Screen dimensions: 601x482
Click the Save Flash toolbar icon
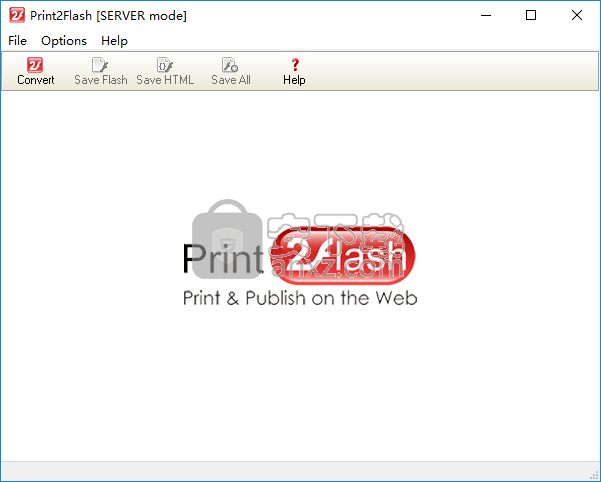point(100,65)
